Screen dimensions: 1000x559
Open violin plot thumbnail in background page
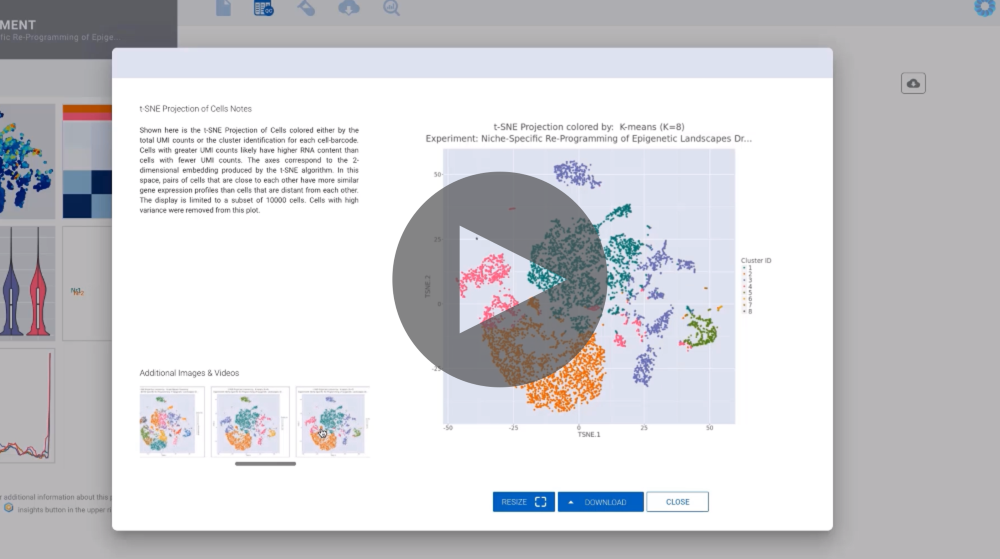coord(27,283)
